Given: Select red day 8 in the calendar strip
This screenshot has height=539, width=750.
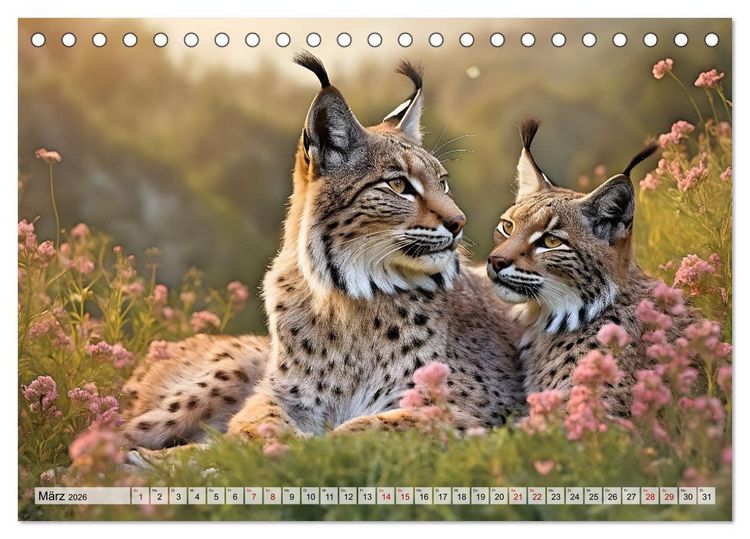Looking at the screenshot, I should (272, 496).
